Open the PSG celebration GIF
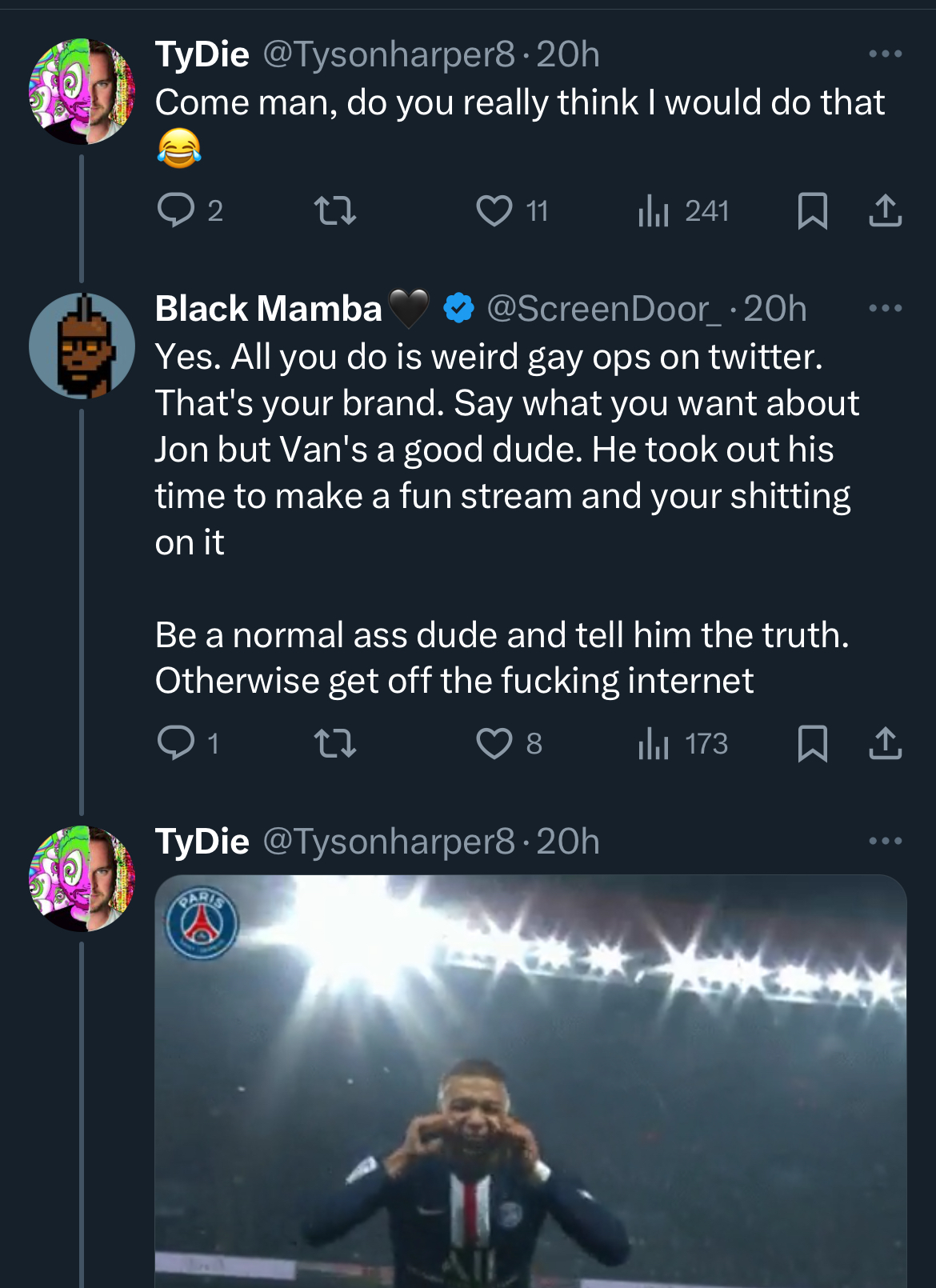Screen dimensions: 936x1288 530,1080
